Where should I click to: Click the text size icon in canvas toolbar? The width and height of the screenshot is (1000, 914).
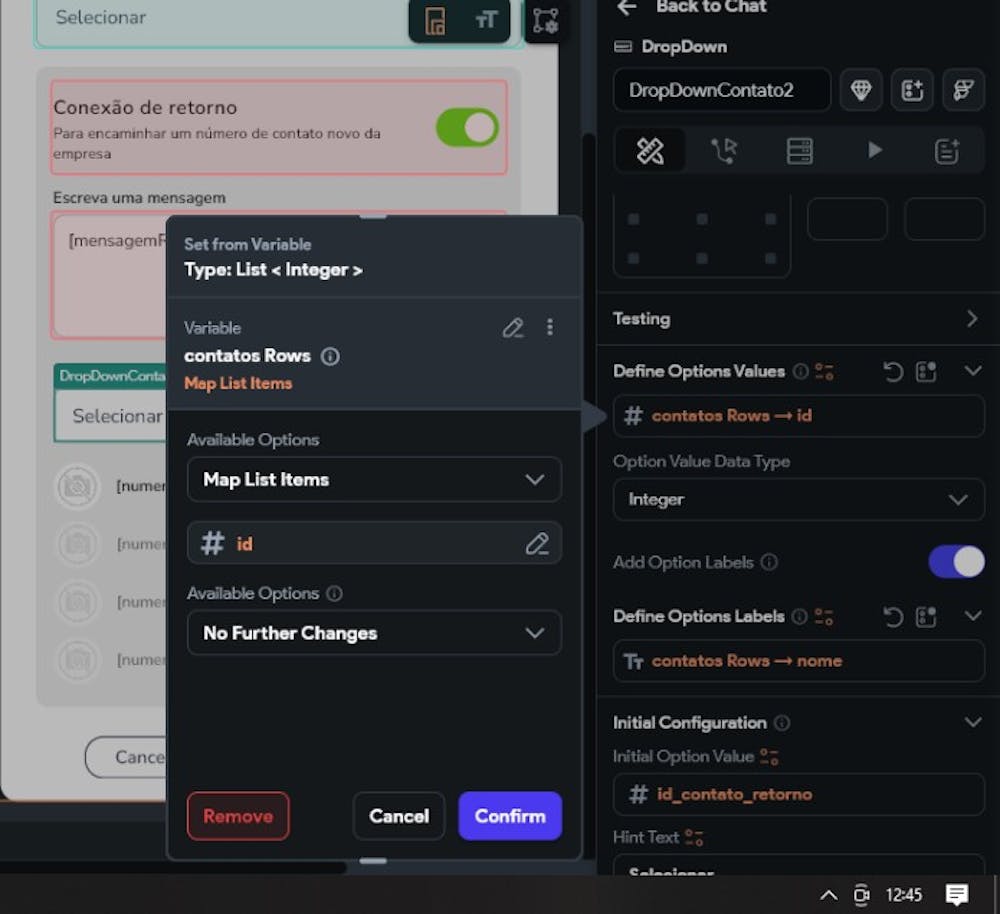coord(485,20)
